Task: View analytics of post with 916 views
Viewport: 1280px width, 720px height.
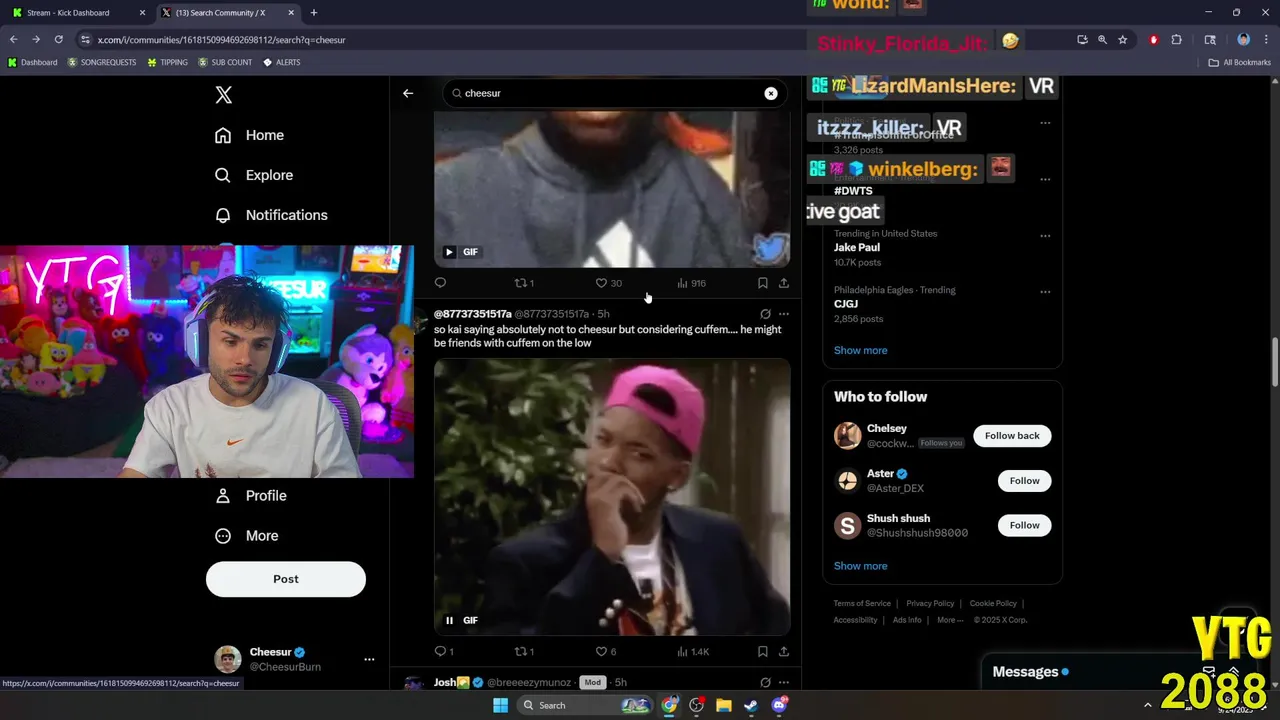Action: pos(691,283)
